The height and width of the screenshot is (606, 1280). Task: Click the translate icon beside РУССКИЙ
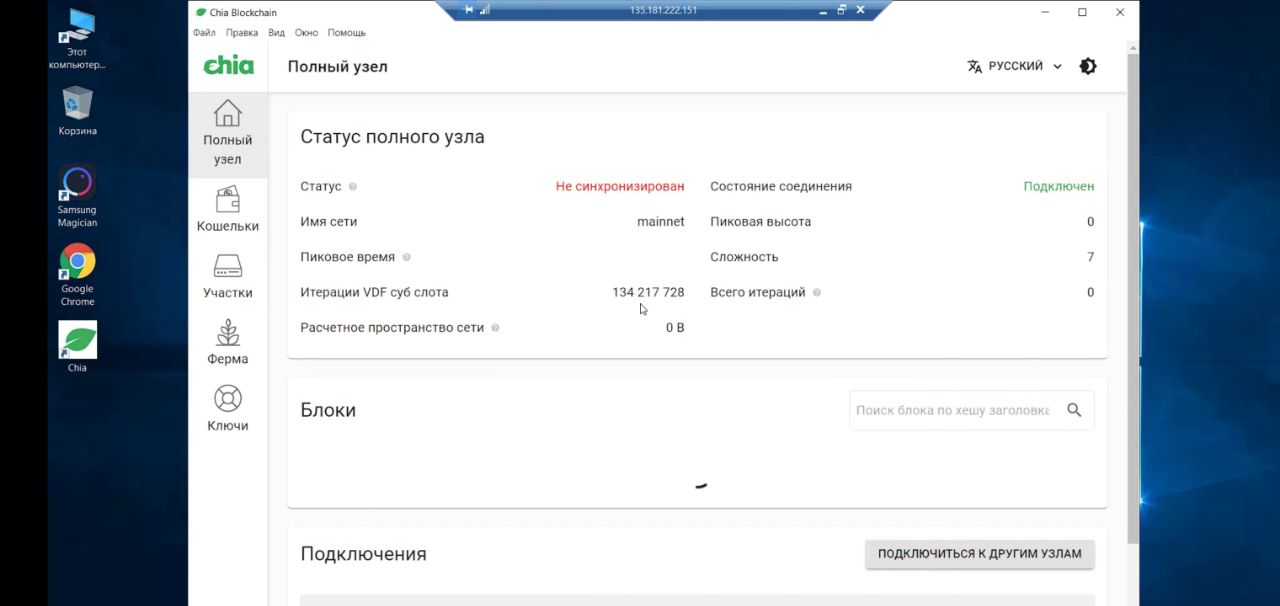[x=974, y=66]
